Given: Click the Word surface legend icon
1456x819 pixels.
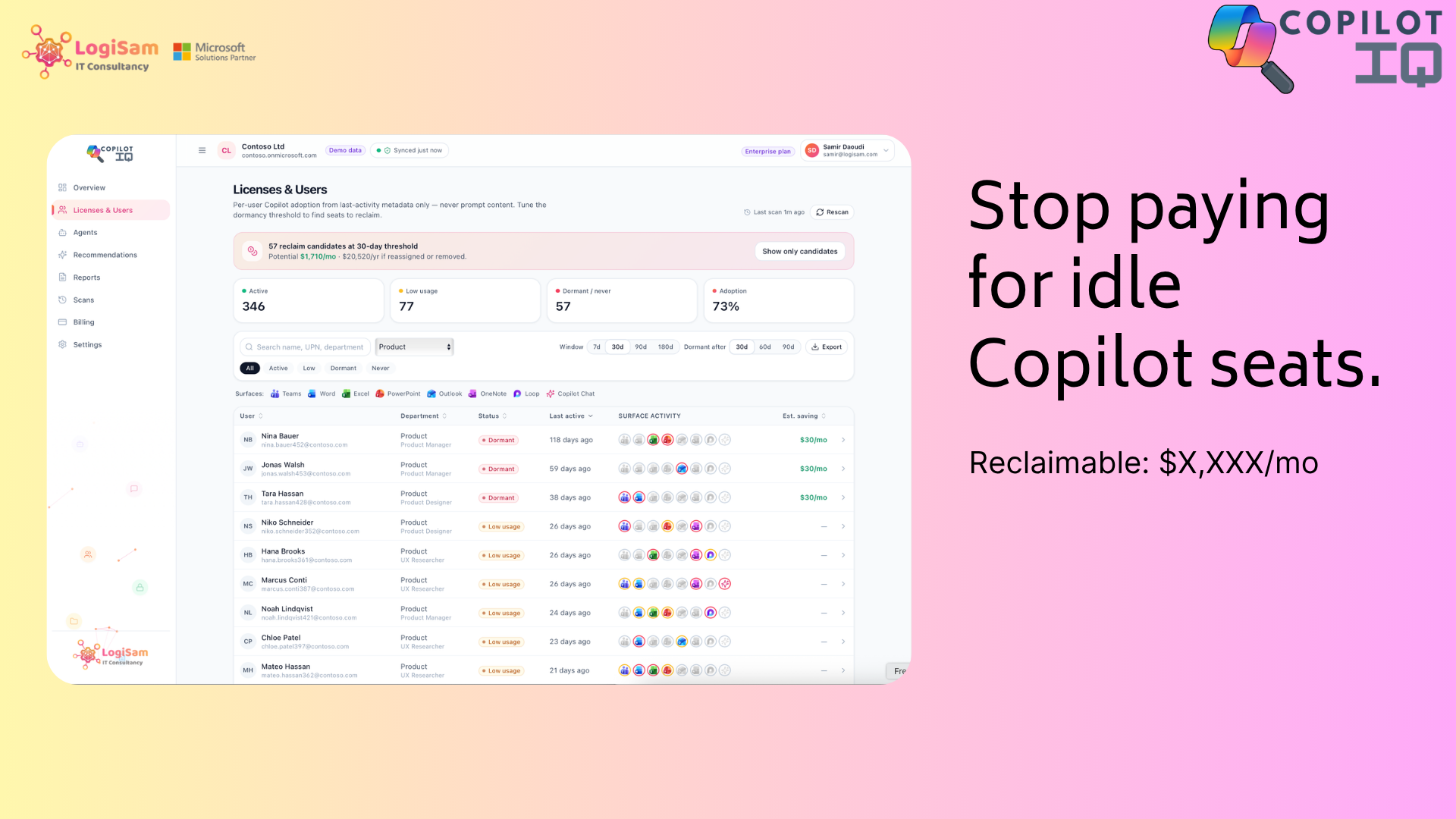Looking at the screenshot, I should click(312, 394).
